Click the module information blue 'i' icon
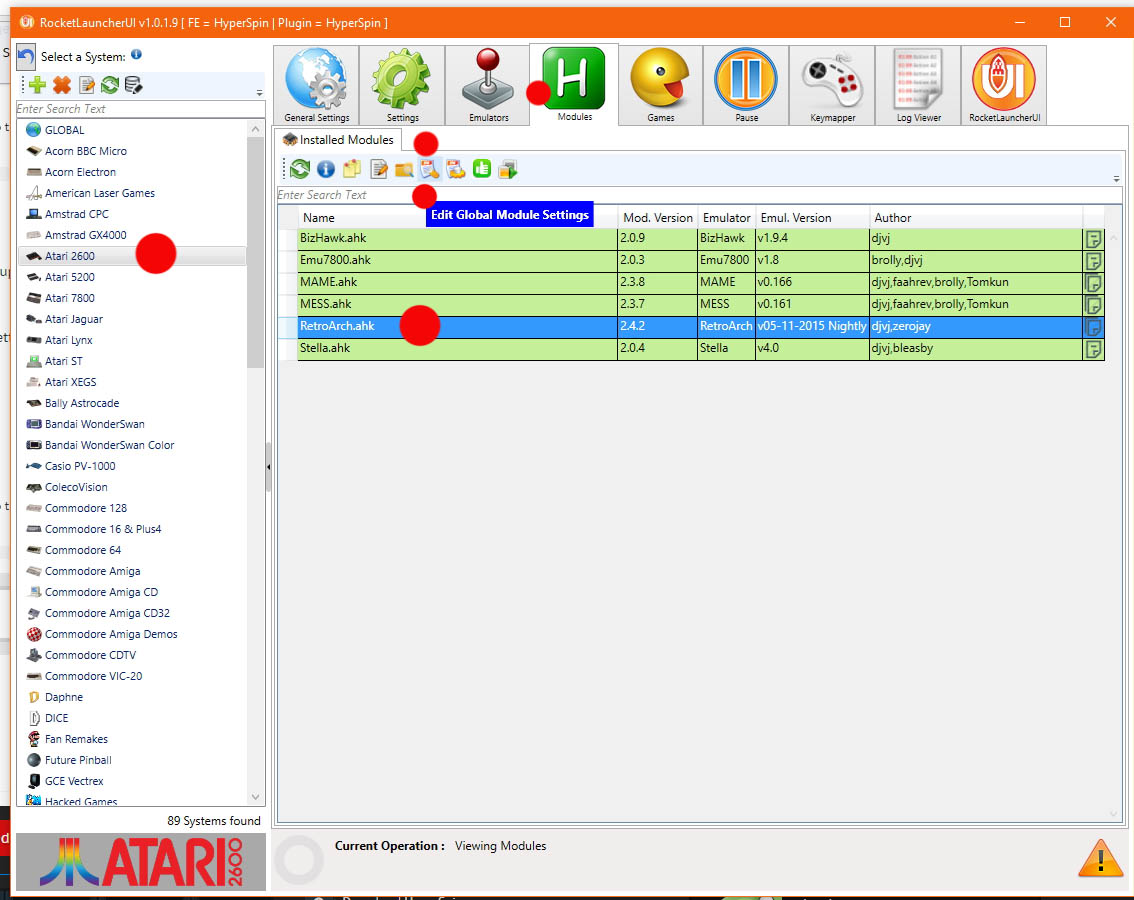 325,170
